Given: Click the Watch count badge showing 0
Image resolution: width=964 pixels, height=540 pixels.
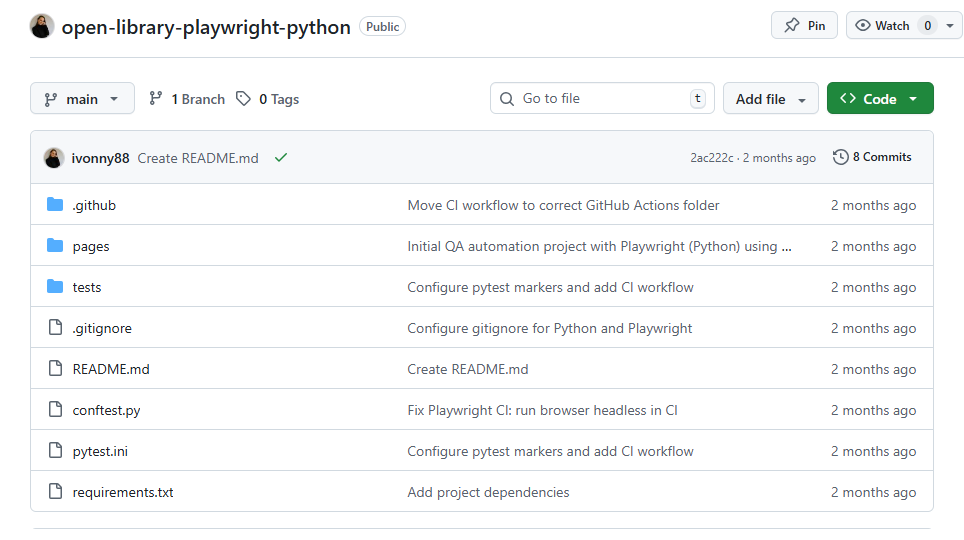Looking at the screenshot, I should [x=927, y=26].
